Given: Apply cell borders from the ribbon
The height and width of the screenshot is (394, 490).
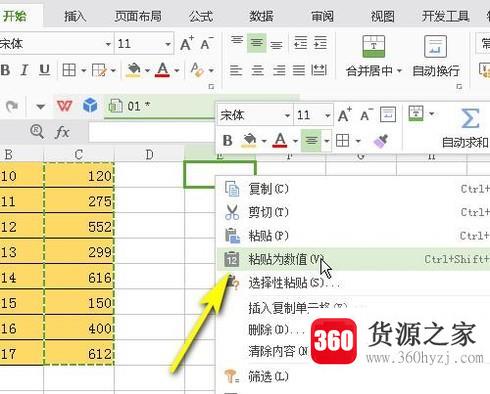Looking at the screenshot, I should 69,70.
